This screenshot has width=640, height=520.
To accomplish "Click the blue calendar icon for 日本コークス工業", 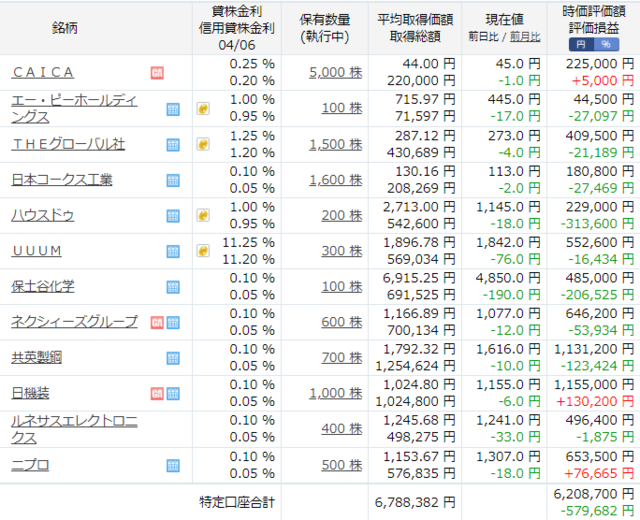I will pos(173,181).
